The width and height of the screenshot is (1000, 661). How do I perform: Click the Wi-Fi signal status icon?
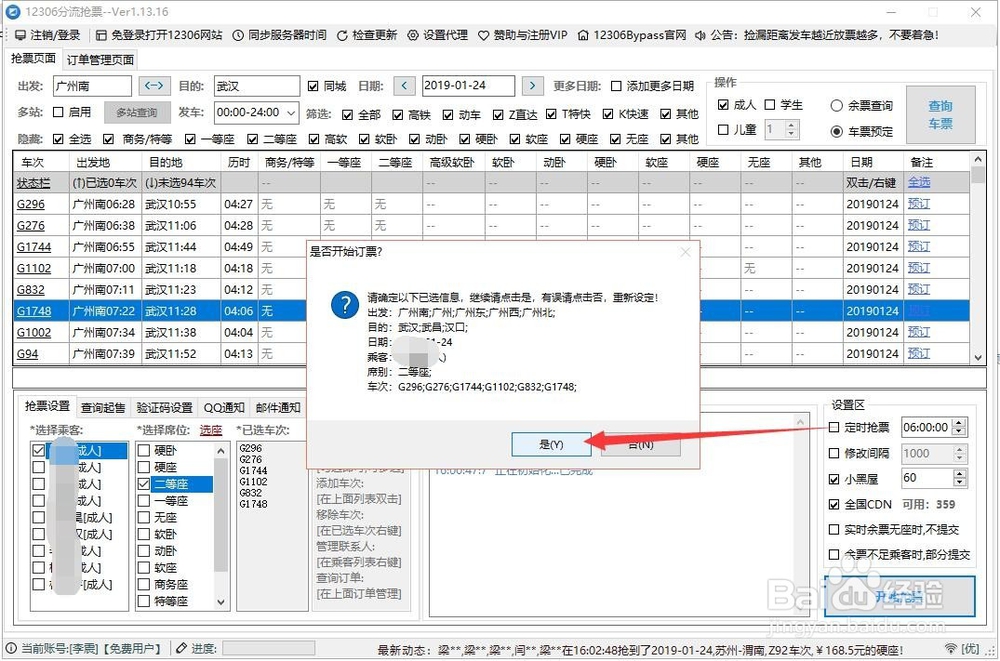pos(951,648)
